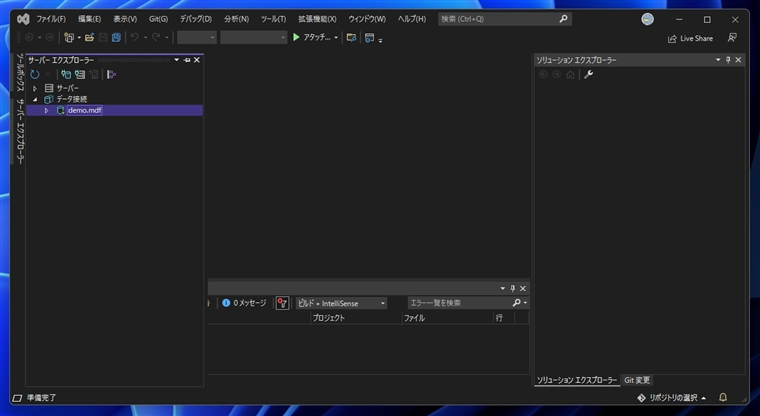Toggle the 0 messages filter
Image resolution: width=760 pixels, height=416 pixels.
point(244,303)
